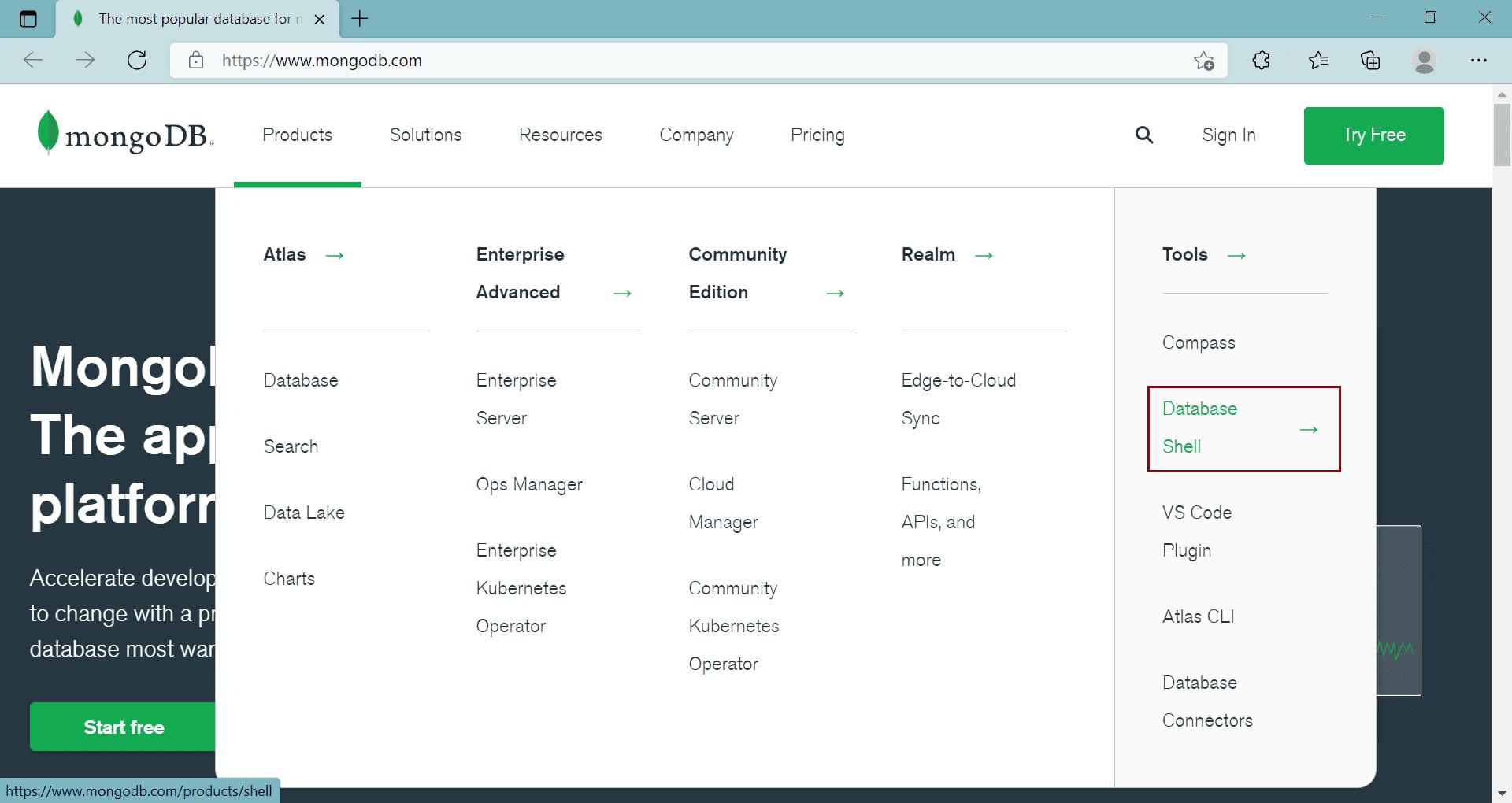The height and width of the screenshot is (803, 1512).
Task: Click the Start free button
Action: (124, 727)
